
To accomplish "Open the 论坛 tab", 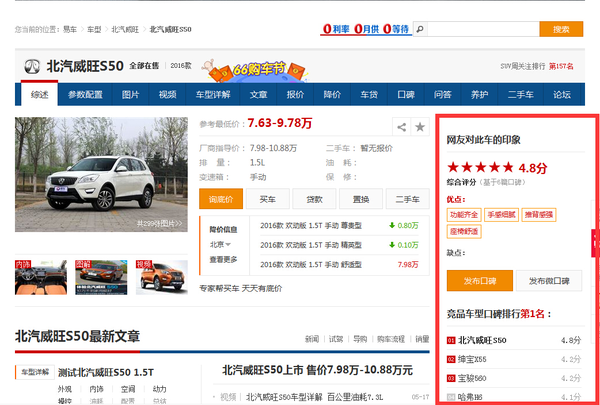I will (x=562, y=94).
